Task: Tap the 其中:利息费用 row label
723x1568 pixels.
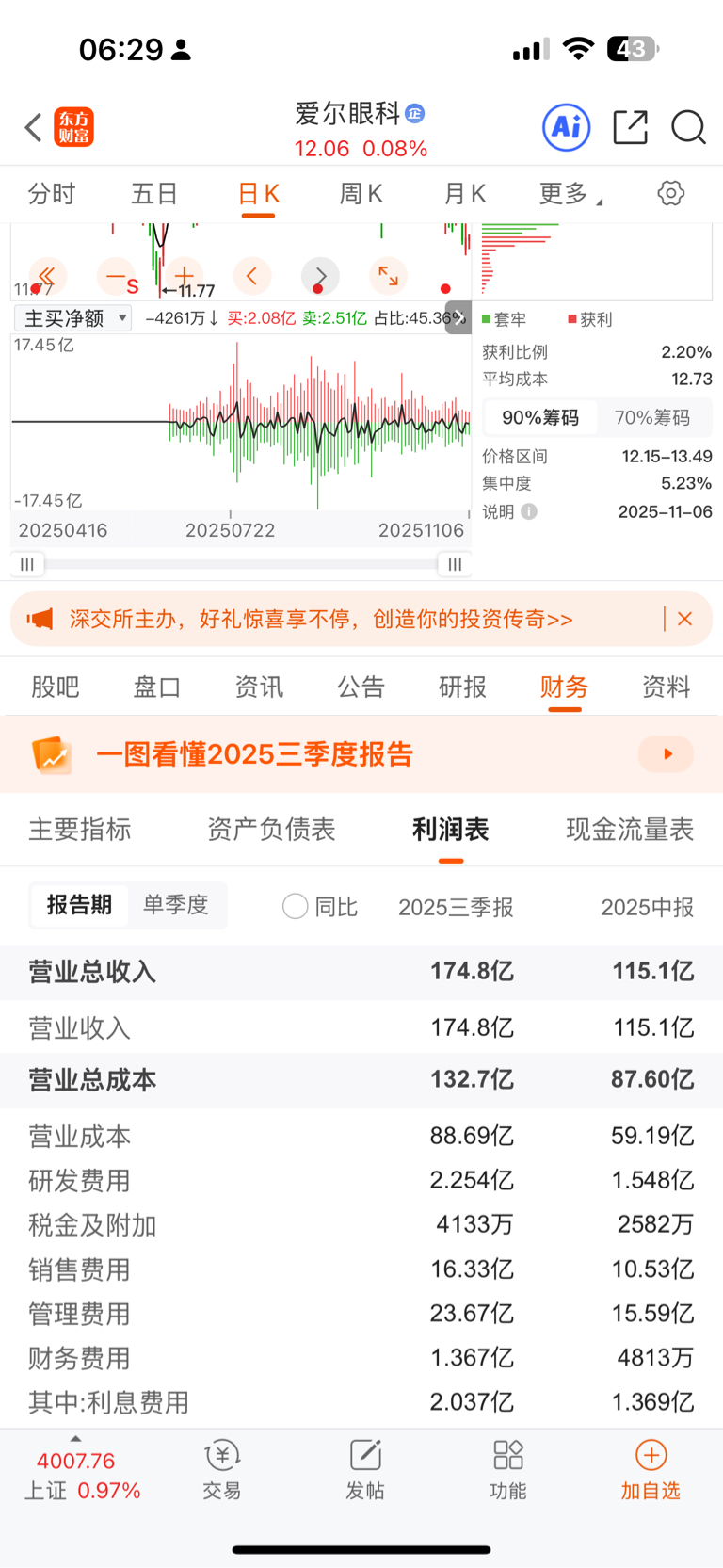Action: coord(108,1402)
